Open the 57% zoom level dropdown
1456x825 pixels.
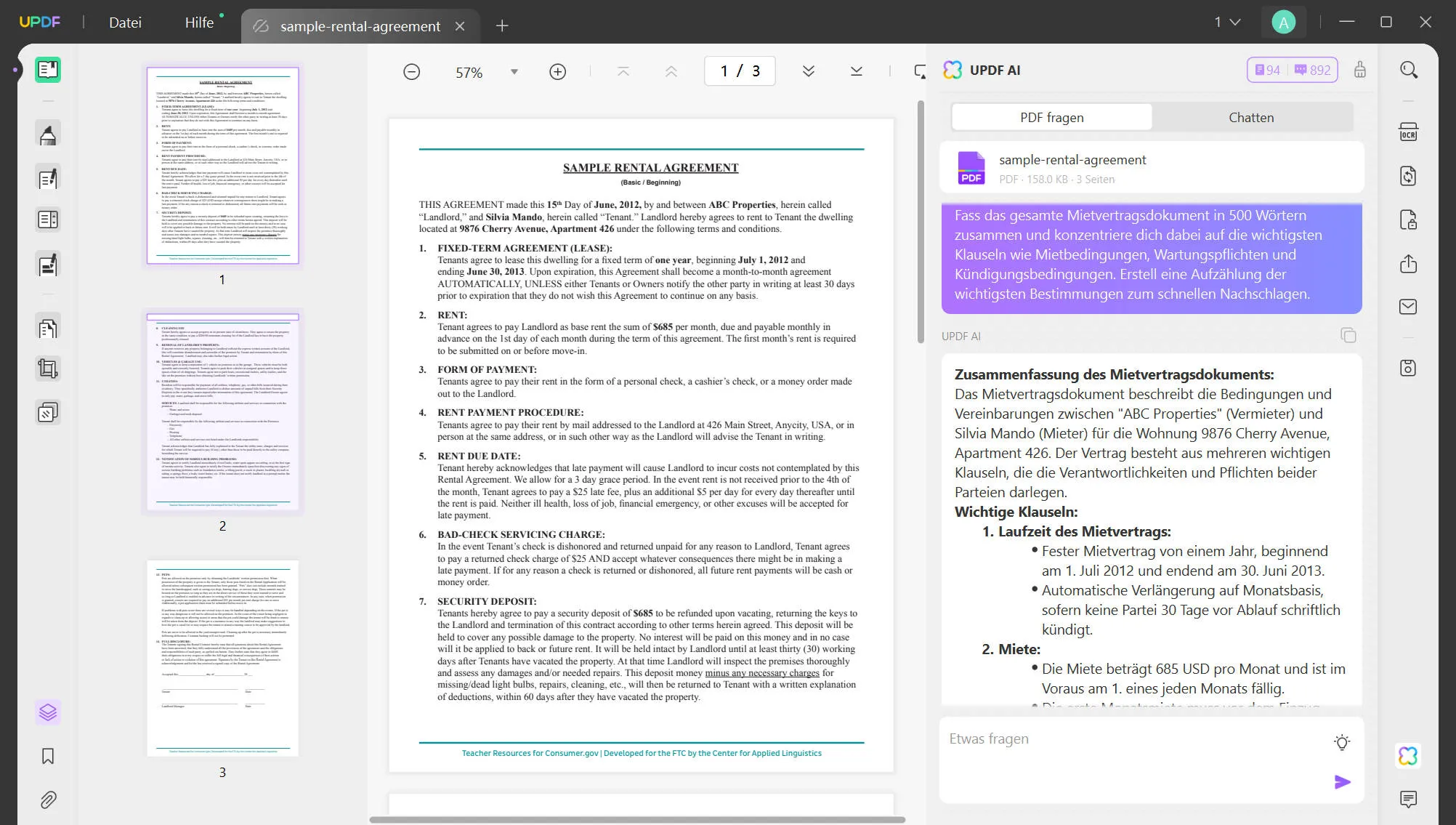click(x=514, y=72)
